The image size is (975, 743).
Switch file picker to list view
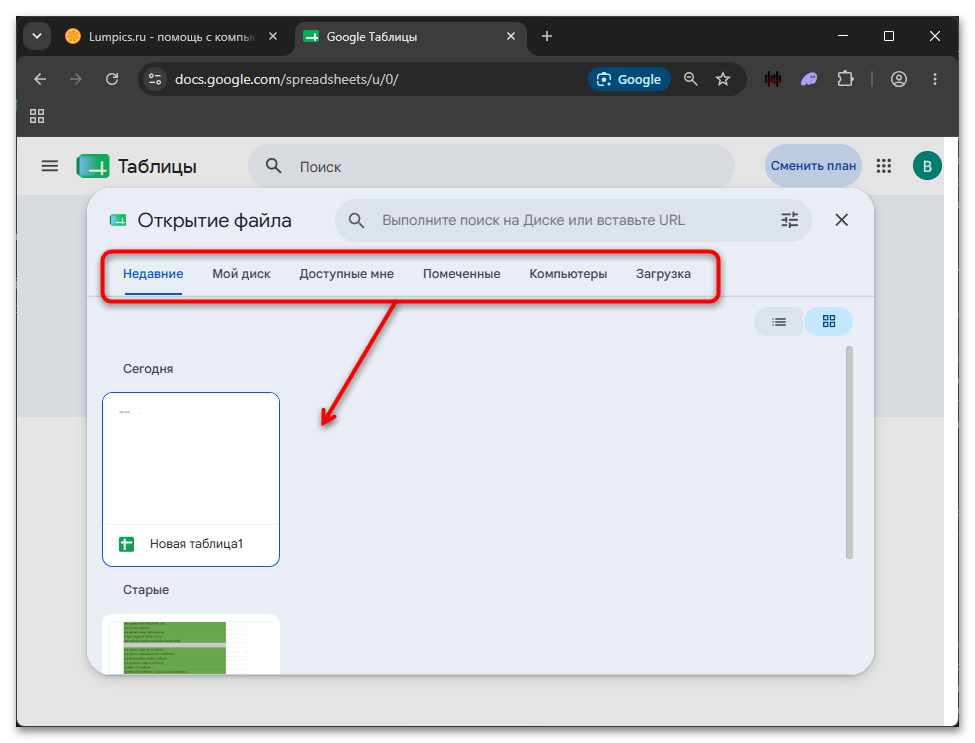click(x=779, y=321)
